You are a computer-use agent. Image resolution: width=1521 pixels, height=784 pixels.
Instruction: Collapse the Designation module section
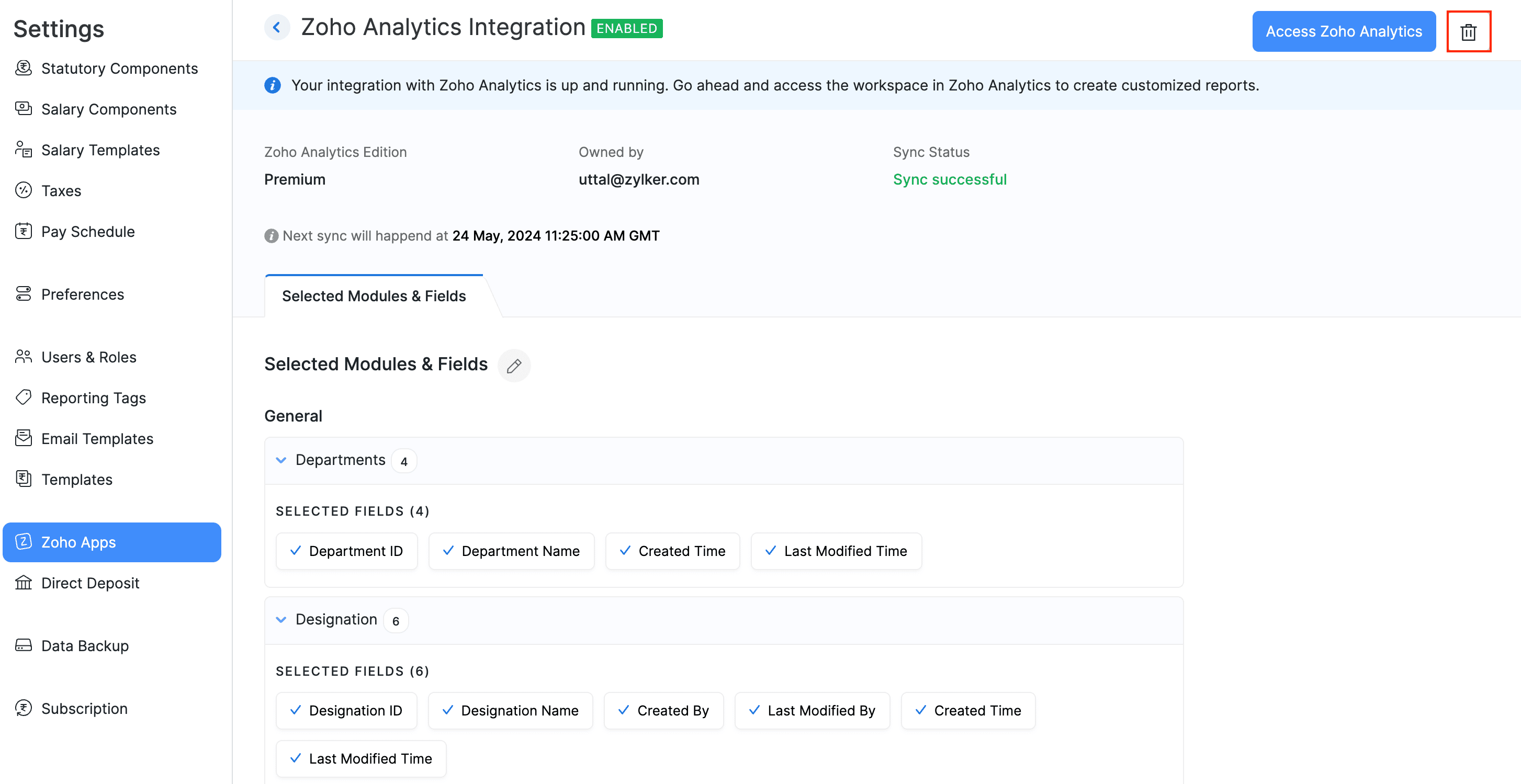[281, 619]
